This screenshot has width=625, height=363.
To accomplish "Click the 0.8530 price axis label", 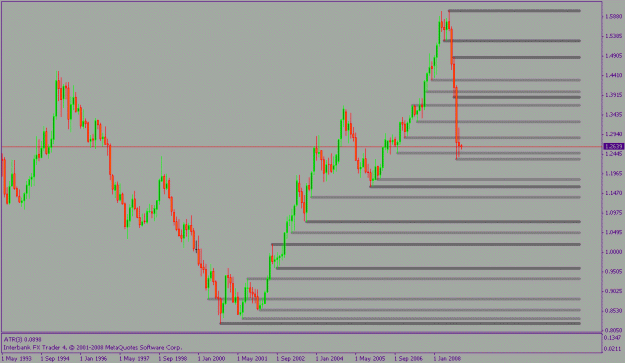I will [x=614, y=311].
